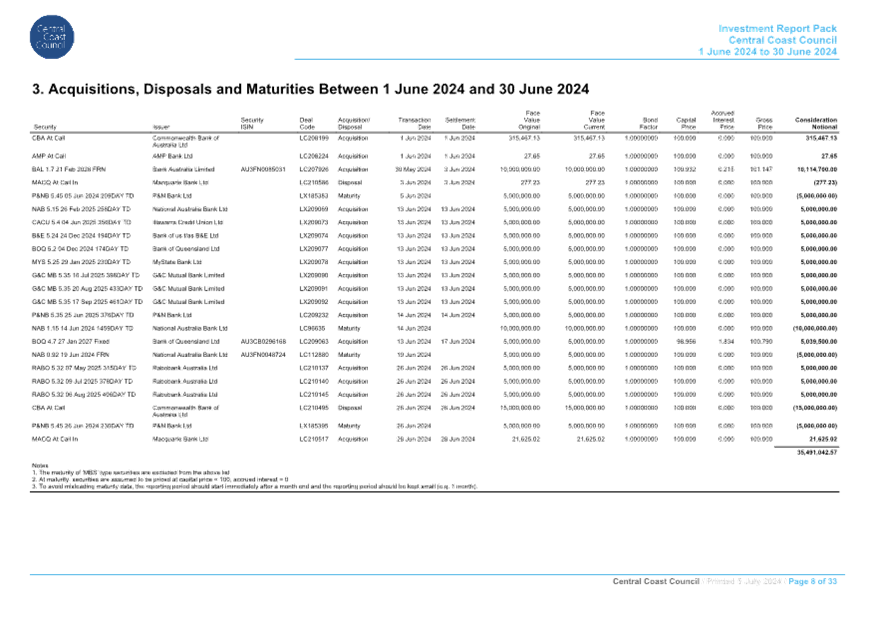Select the 'AMP At Call' security row

434,156
